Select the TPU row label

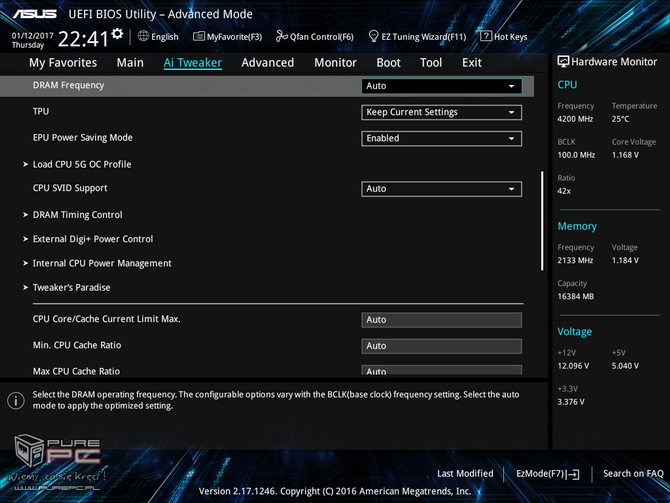(41, 112)
